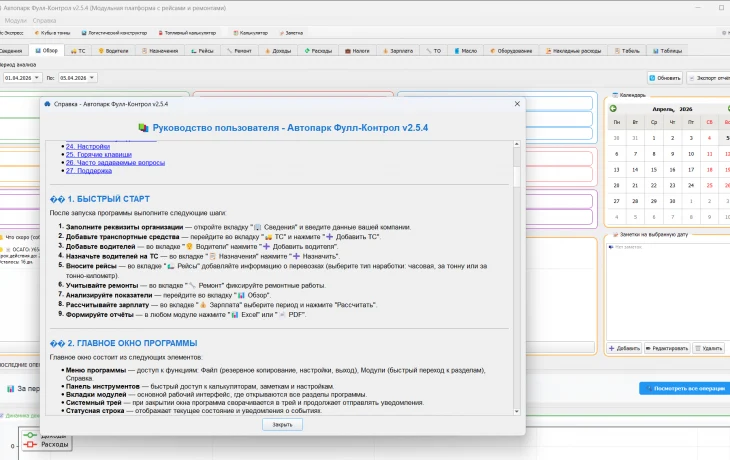Click the Заметка toolbar item

coord(291,33)
